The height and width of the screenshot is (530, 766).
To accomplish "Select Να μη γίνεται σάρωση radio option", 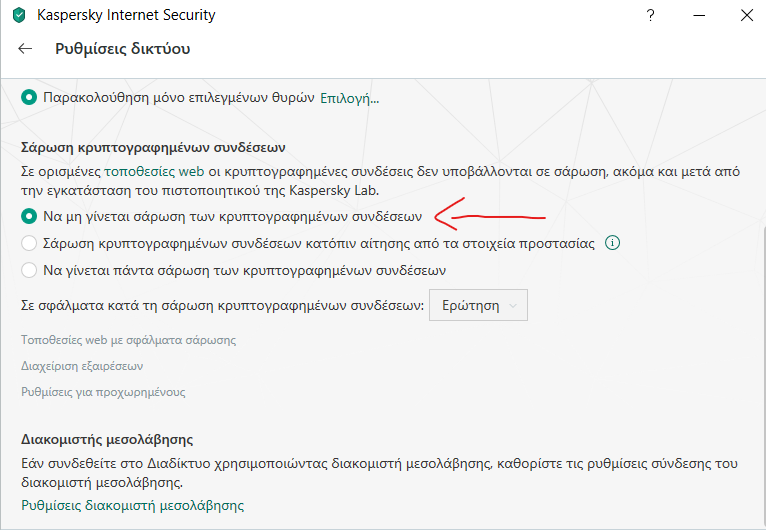I will coord(29,216).
